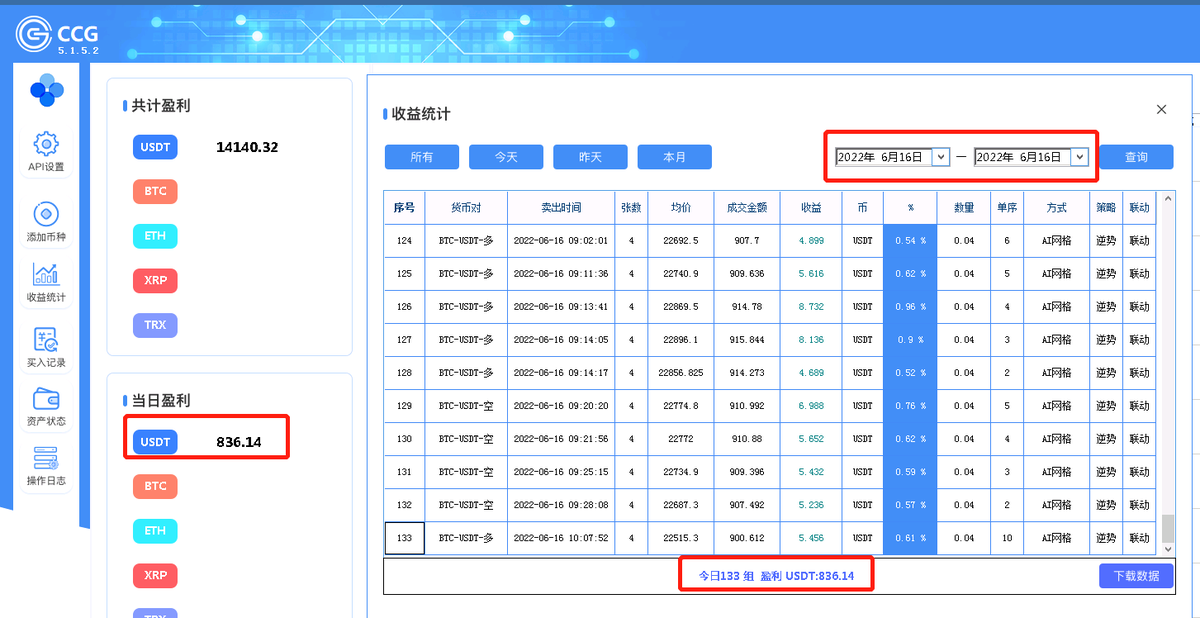Select the XRP badge under 共计盈利
This screenshot has height=618, width=1200.
pyautogui.click(x=155, y=281)
